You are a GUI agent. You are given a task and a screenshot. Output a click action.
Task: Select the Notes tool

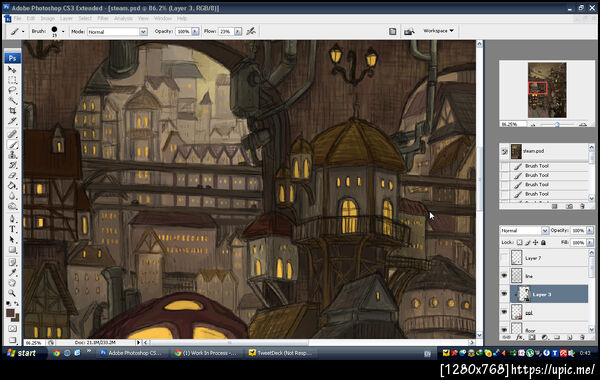click(x=12, y=263)
